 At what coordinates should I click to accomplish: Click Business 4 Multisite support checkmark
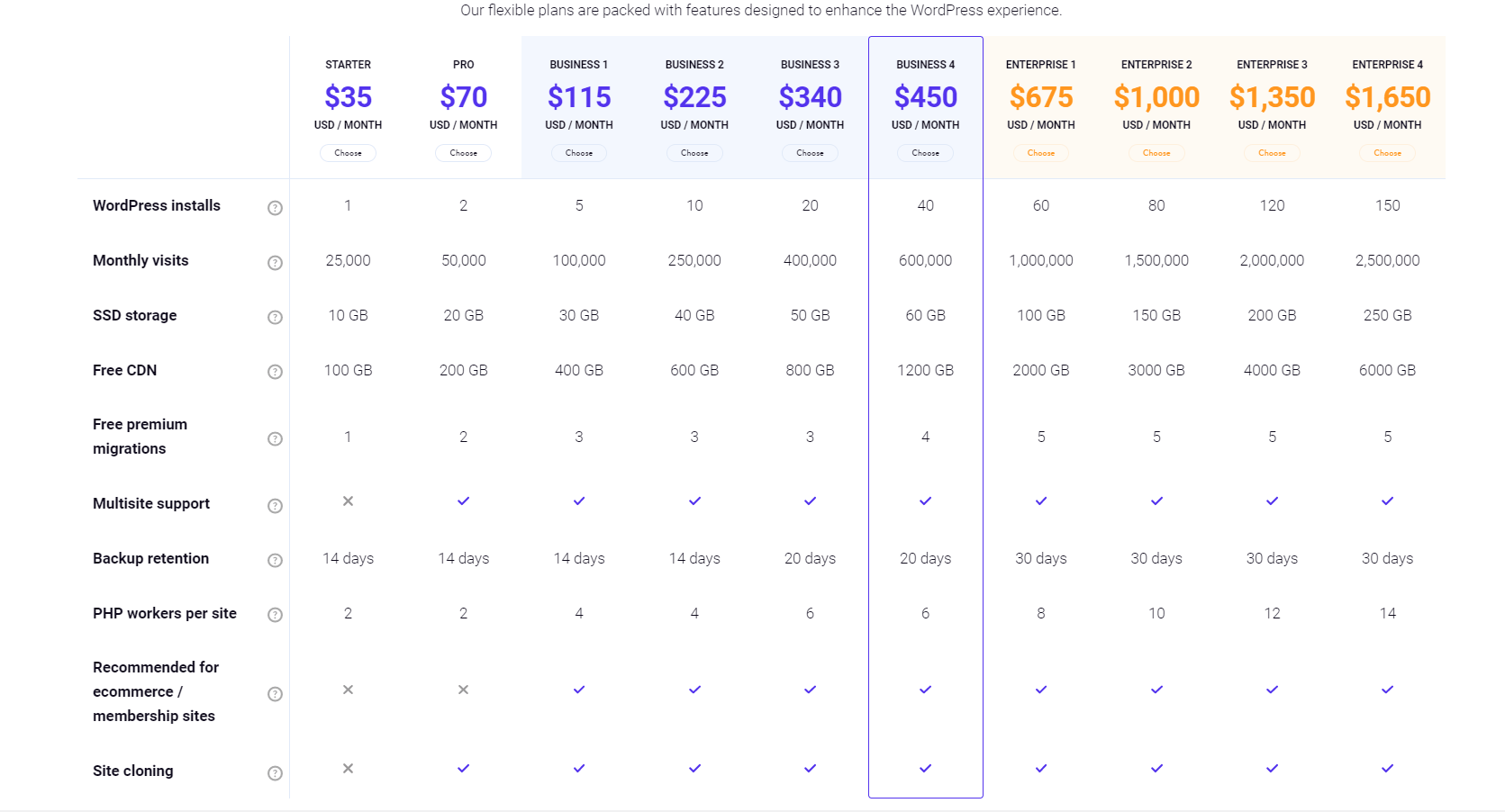pos(925,501)
